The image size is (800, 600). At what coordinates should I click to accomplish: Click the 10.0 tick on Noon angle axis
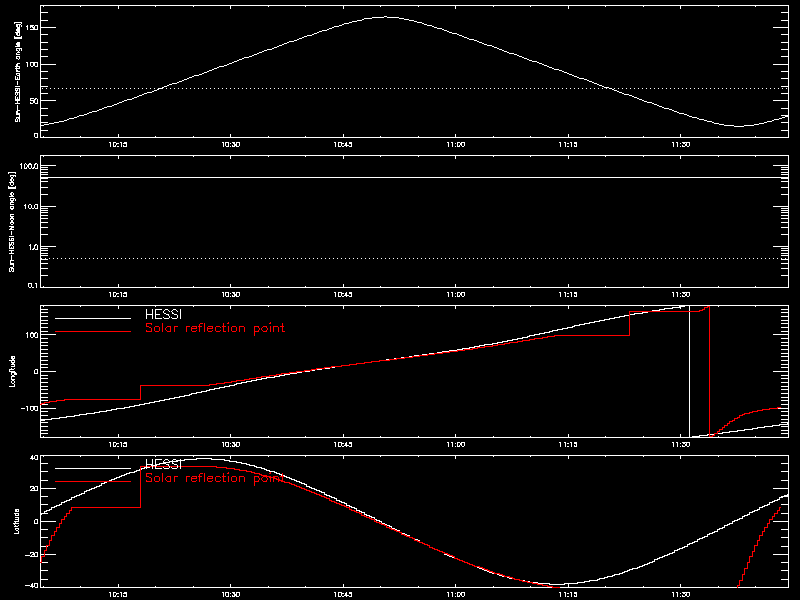(x=31, y=207)
